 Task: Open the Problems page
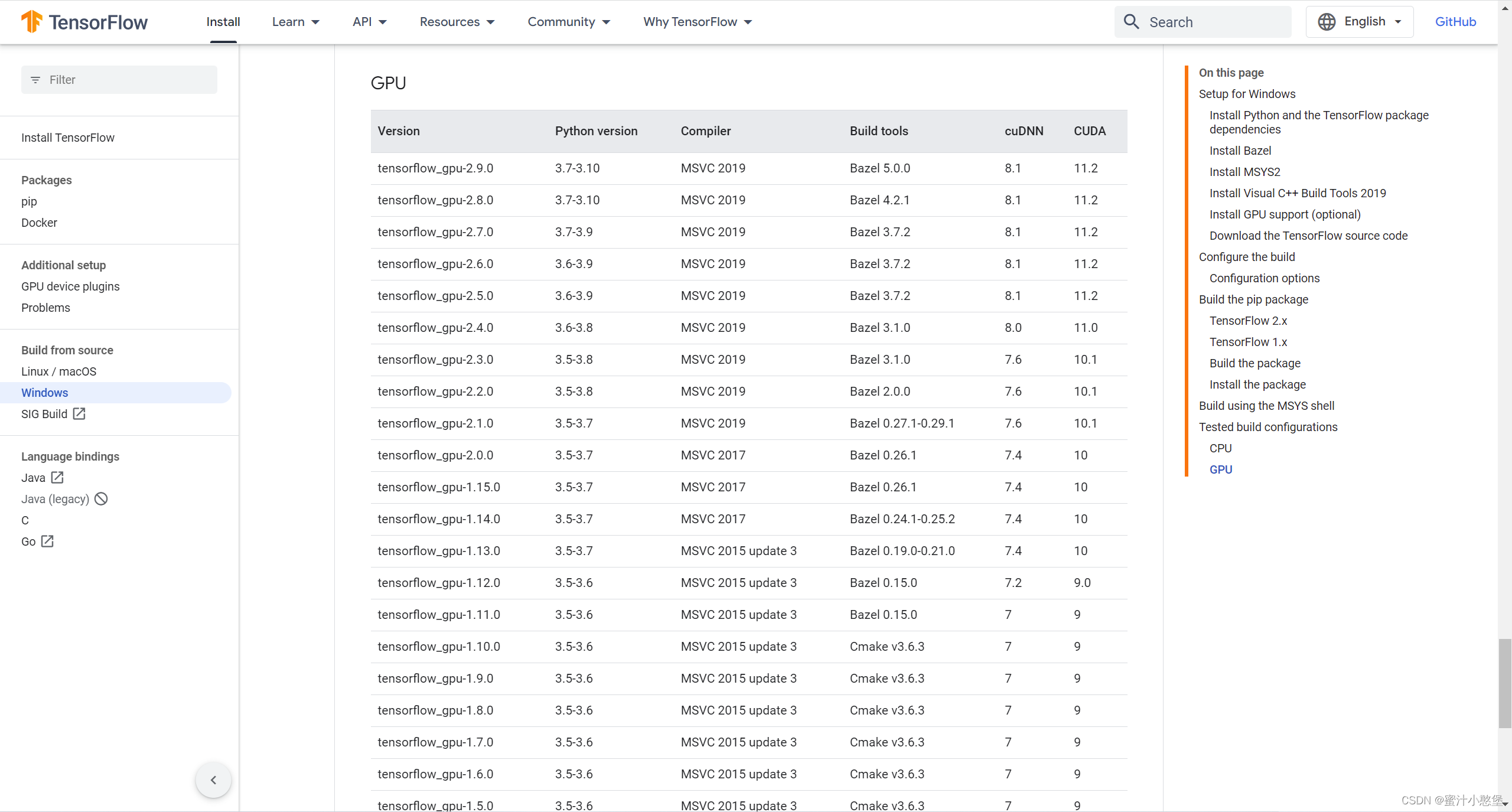[x=45, y=308]
